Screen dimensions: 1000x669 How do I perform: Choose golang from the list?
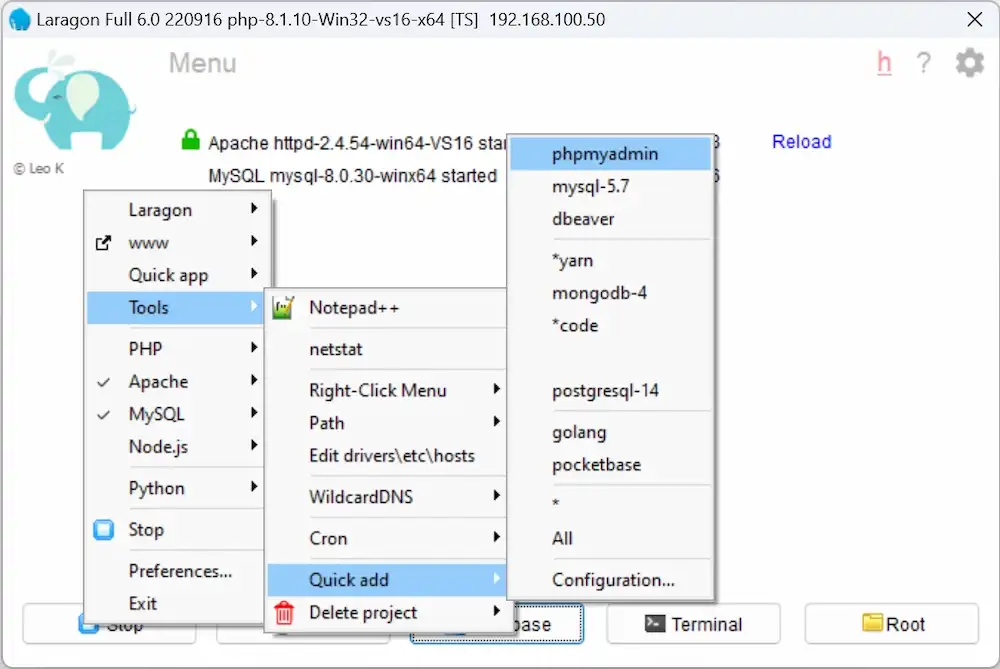click(610, 432)
